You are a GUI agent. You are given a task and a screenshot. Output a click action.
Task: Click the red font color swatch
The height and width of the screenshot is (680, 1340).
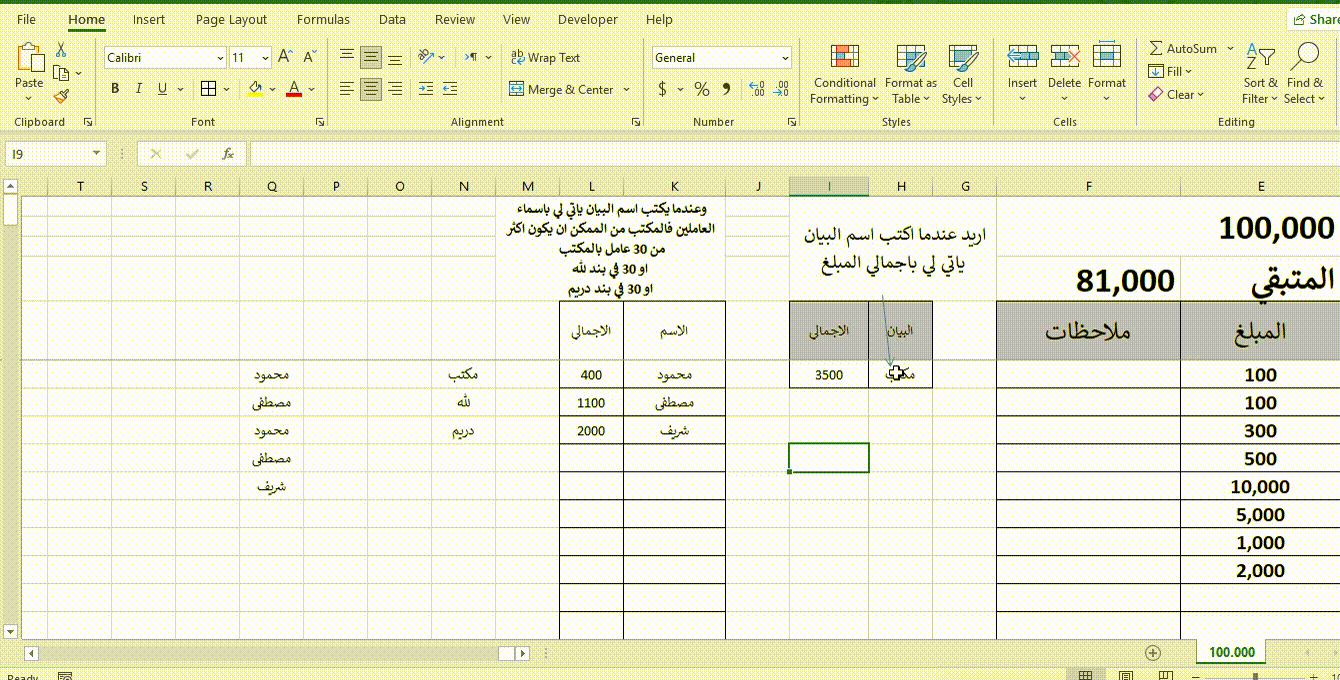click(294, 90)
